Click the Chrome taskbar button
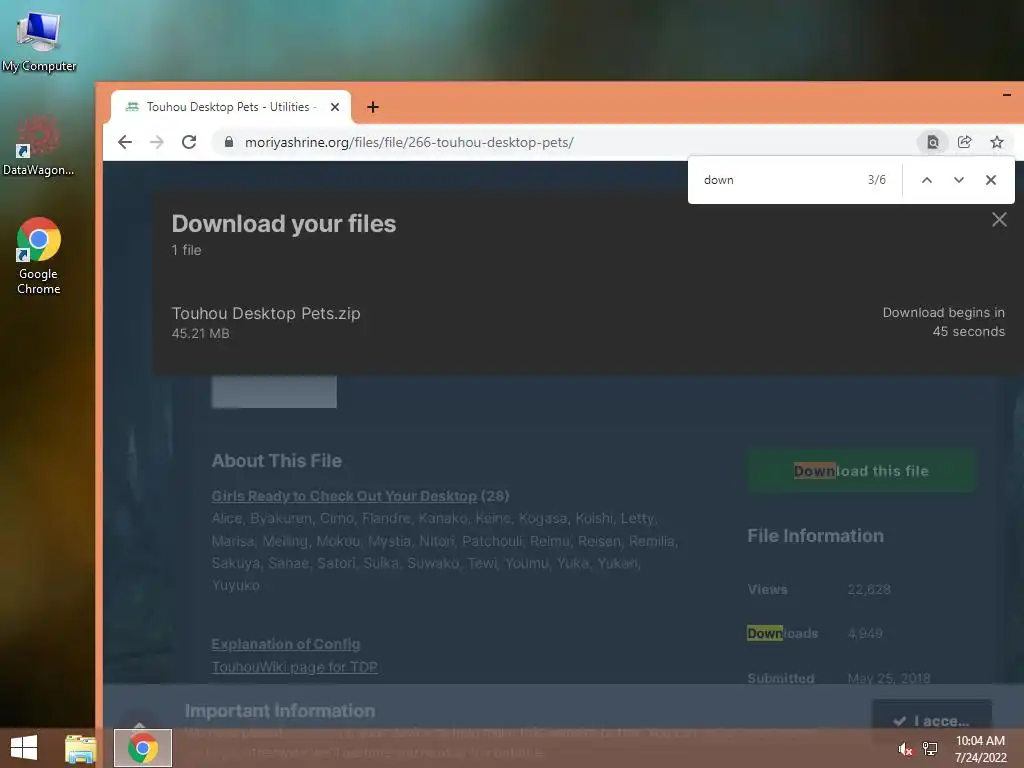This screenshot has width=1024, height=768. tap(143, 748)
